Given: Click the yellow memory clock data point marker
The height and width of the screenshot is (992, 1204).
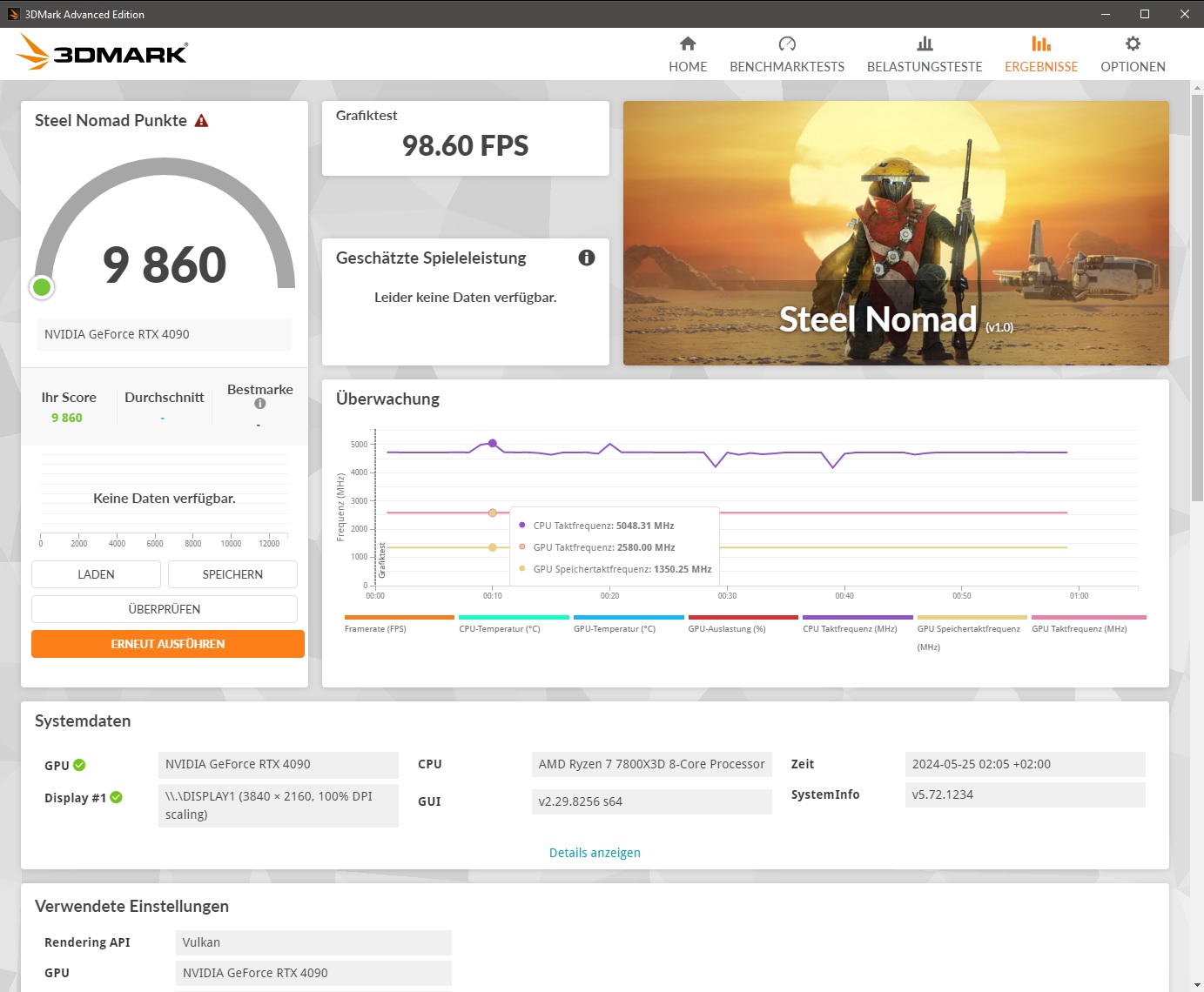Looking at the screenshot, I should [493, 547].
